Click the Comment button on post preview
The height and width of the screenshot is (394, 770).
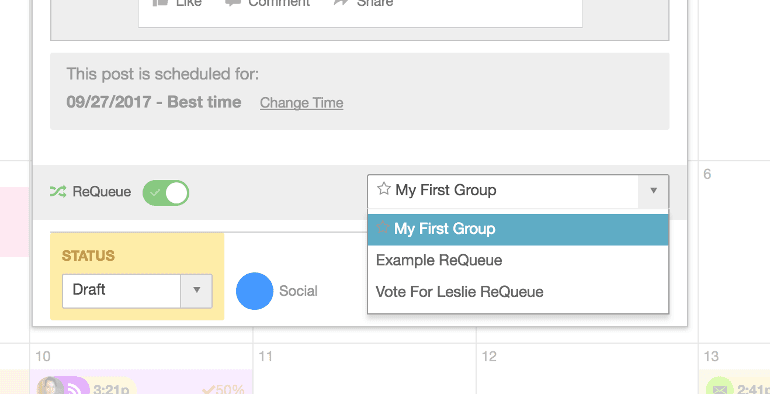coord(268,2)
